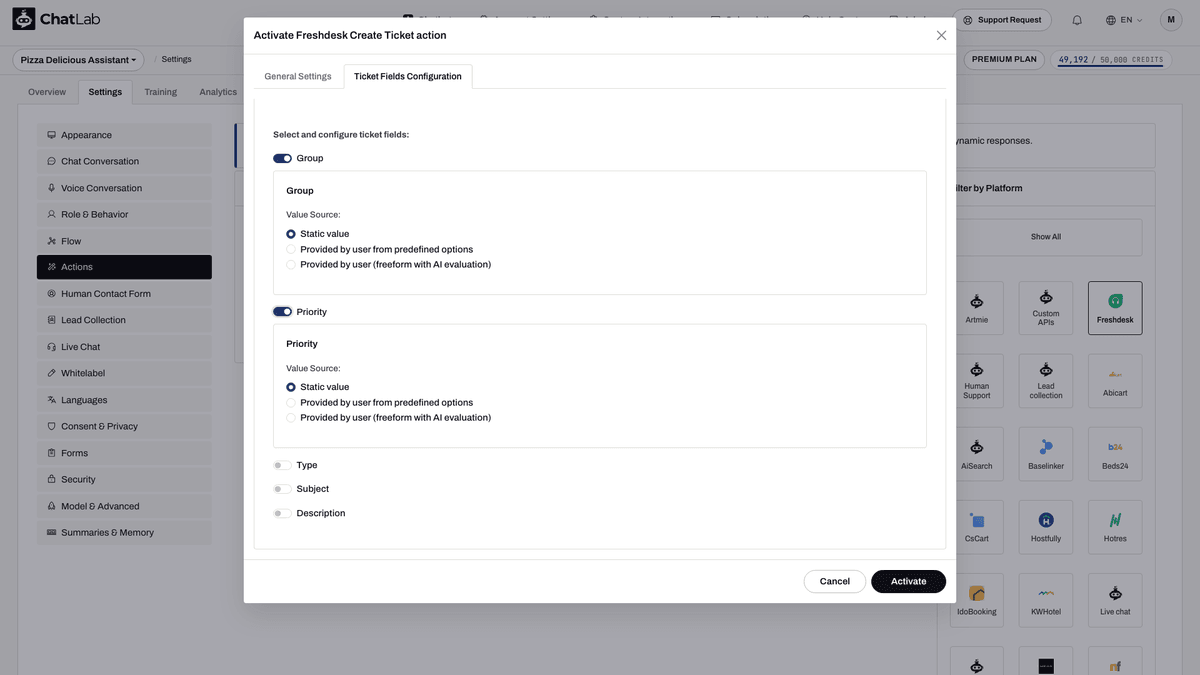This screenshot has width=1200, height=675.
Task: Select the Baselinker platform card
Action: tap(1046, 454)
